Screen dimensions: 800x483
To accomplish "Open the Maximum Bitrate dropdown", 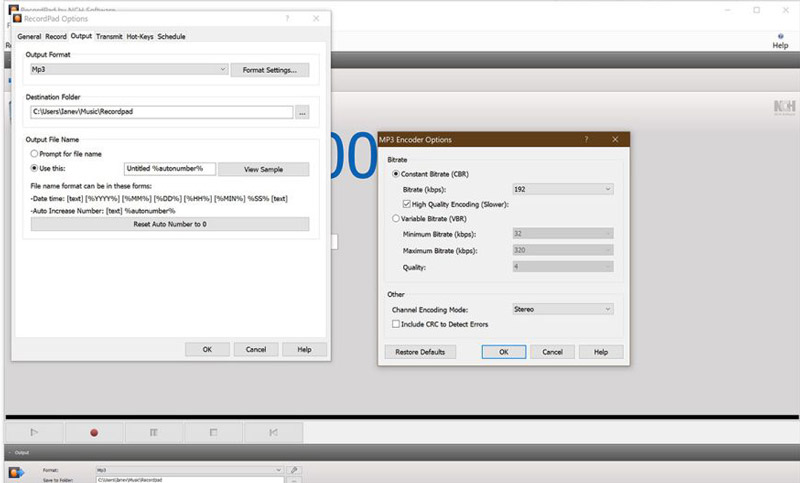I will coord(563,250).
